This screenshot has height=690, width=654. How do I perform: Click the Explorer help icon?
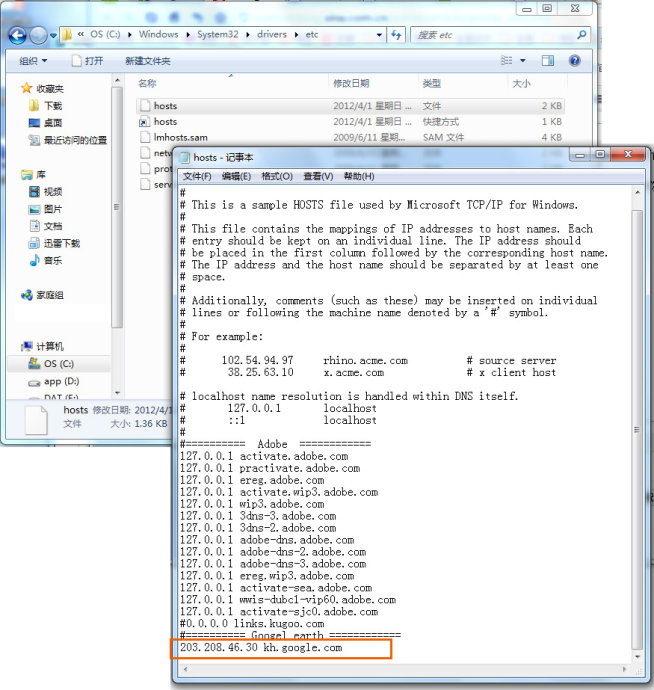click(574, 60)
